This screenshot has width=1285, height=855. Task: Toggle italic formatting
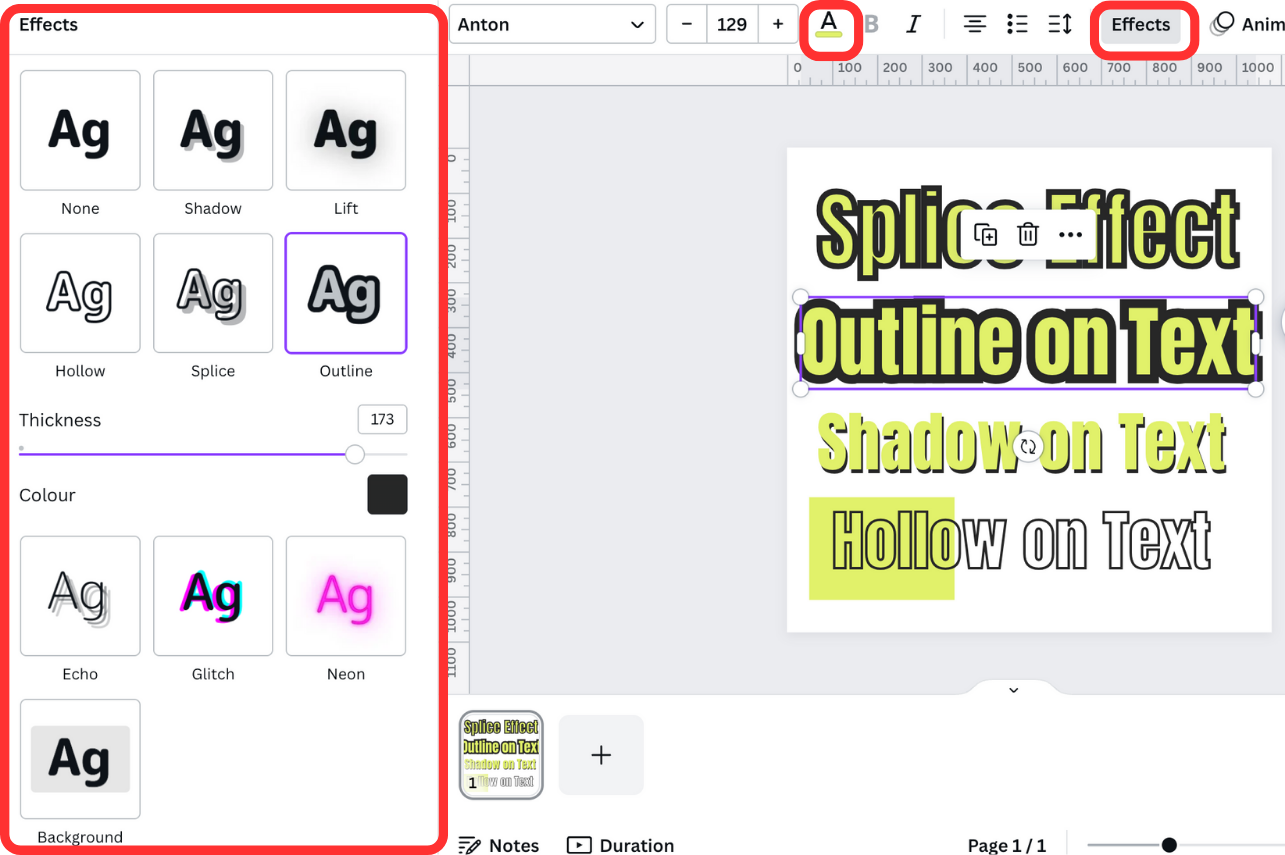[913, 23]
